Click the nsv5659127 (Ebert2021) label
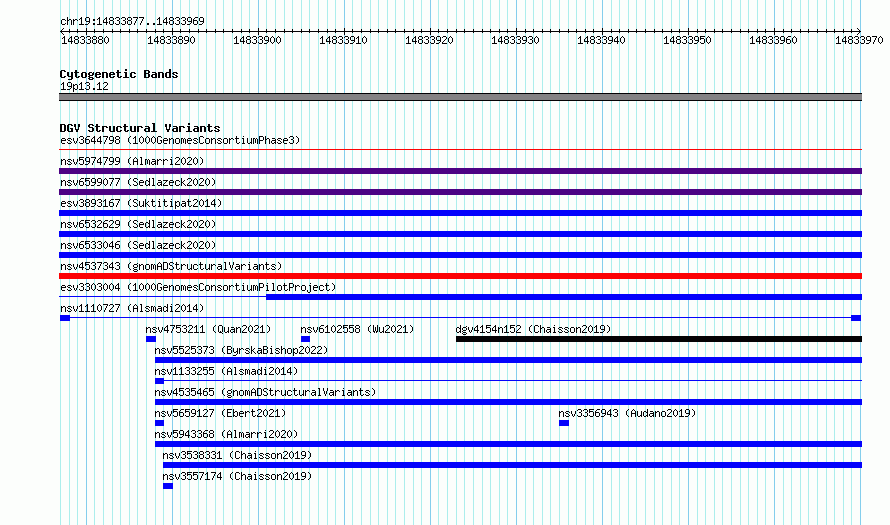Viewport: 890px width, 525px height. [x=220, y=413]
